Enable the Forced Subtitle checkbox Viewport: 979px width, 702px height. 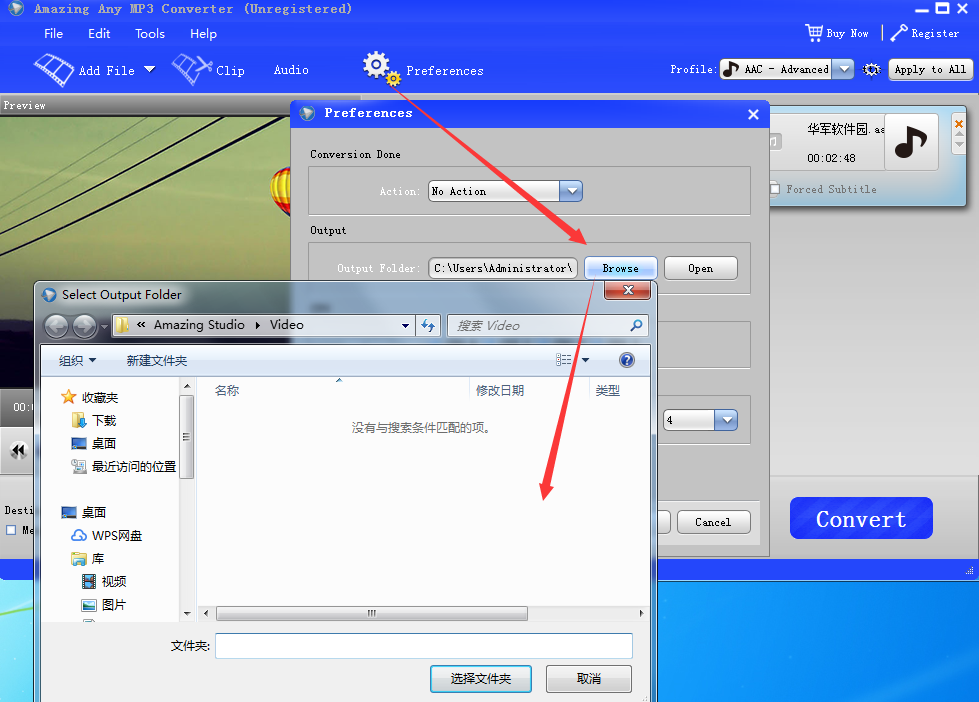click(x=774, y=189)
